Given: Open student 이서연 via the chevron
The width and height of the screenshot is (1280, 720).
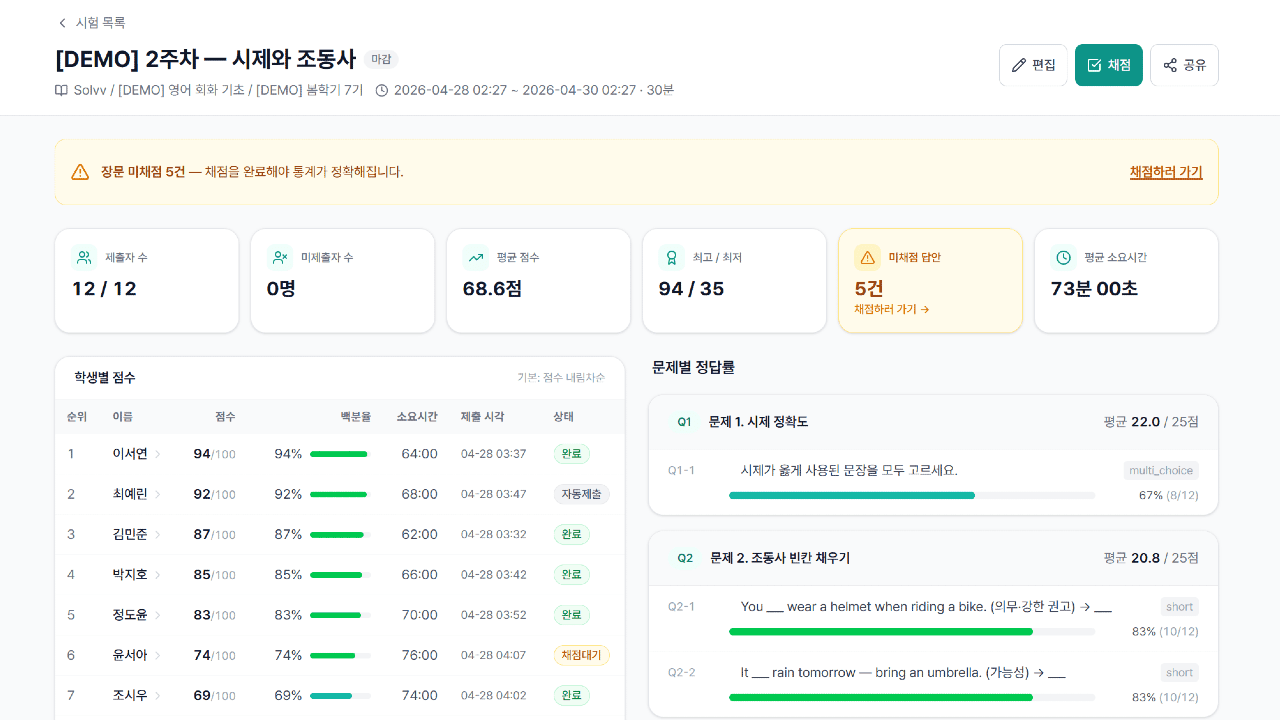Looking at the screenshot, I should tap(158, 454).
